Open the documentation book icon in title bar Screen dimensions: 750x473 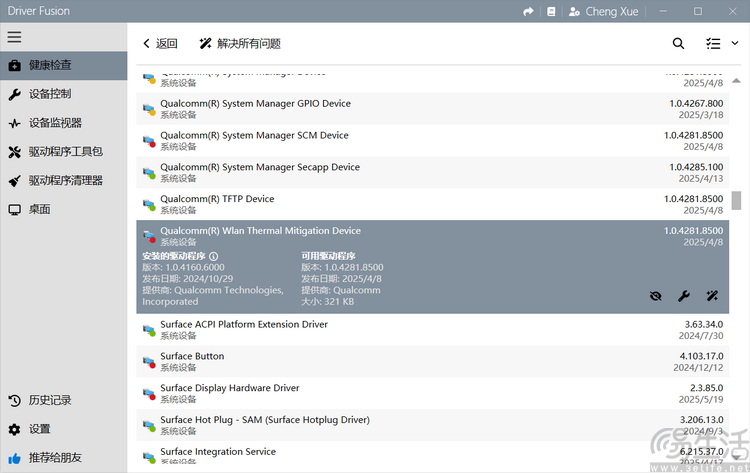(551, 11)
